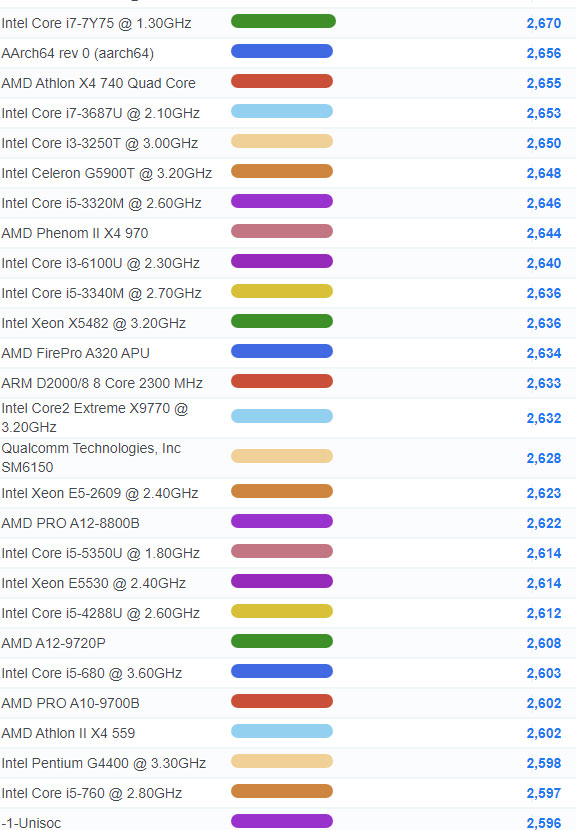Click the green bar for Intel Core i7-7Y75
The image size is (576, 830).
283,21
